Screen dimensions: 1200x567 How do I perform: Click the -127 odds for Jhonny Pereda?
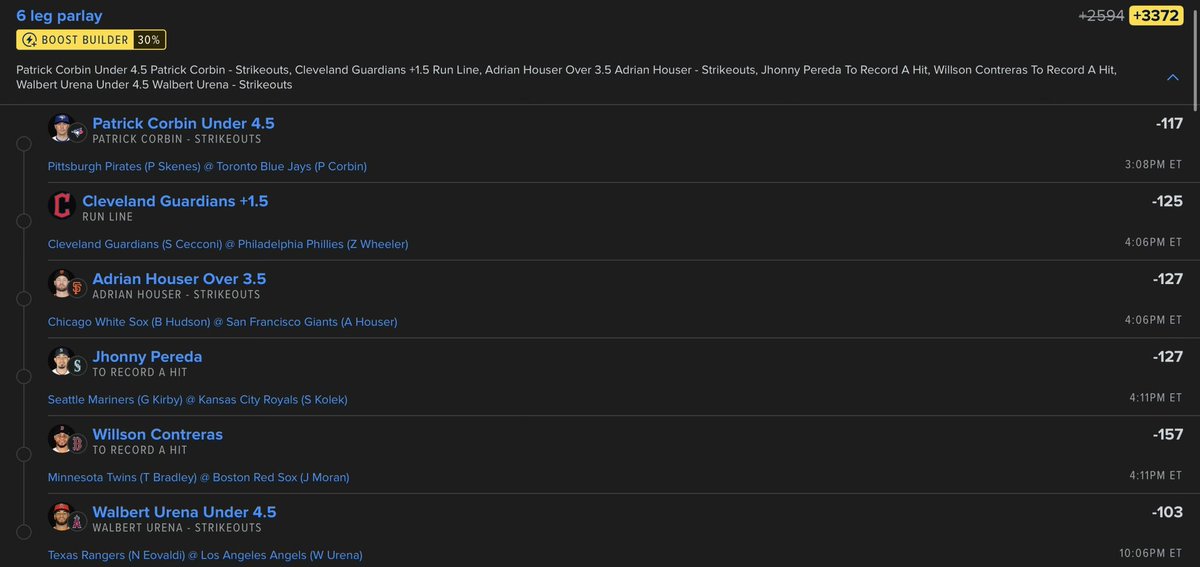click(x=1167, y=357)
